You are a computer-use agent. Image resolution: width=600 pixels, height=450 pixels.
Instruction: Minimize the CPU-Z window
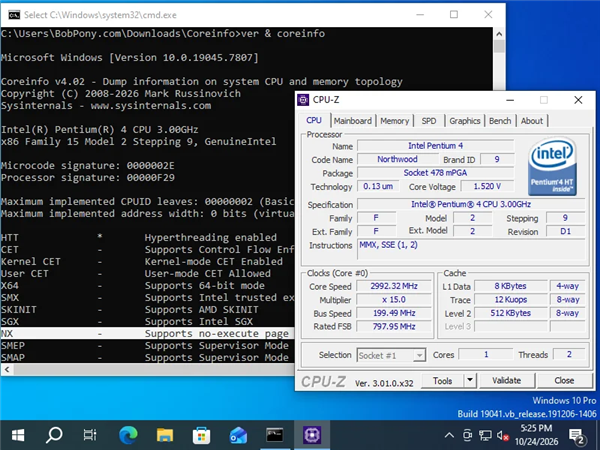tap(510, 100)
